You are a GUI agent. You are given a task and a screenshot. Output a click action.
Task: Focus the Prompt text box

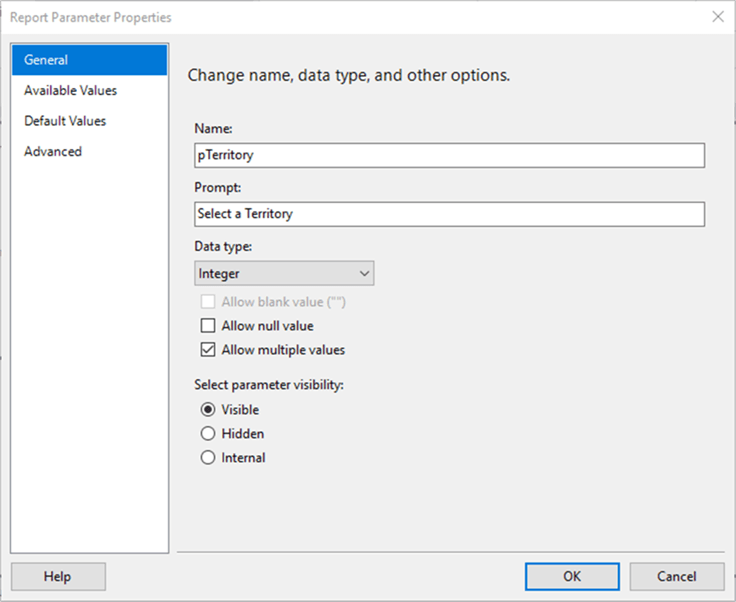click(449, 214)
